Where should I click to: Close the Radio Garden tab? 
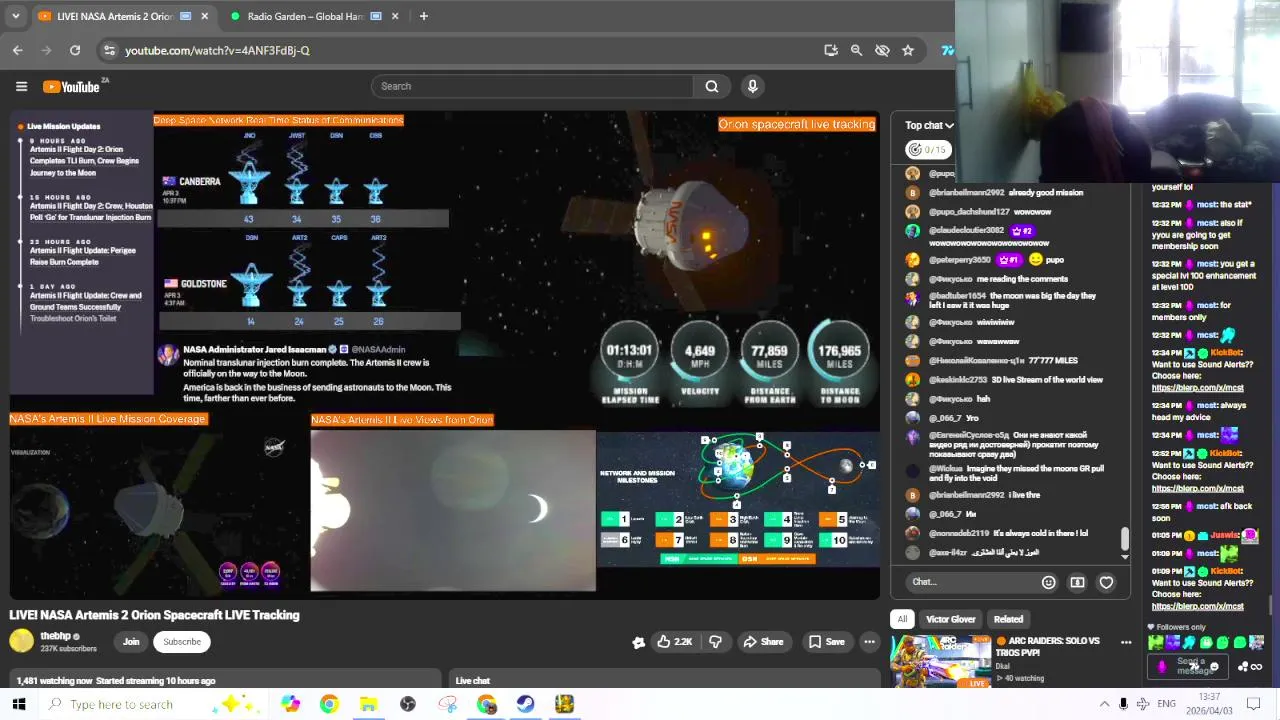[x=395, y=16]
